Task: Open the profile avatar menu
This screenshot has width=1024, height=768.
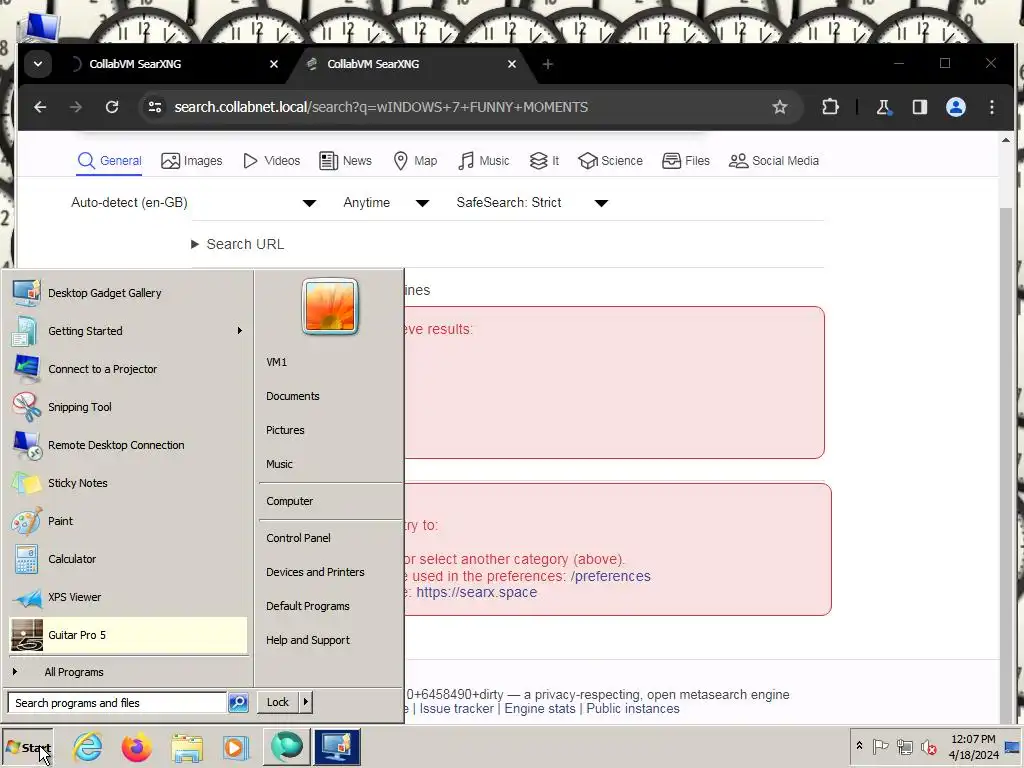Action: [956, 107]
